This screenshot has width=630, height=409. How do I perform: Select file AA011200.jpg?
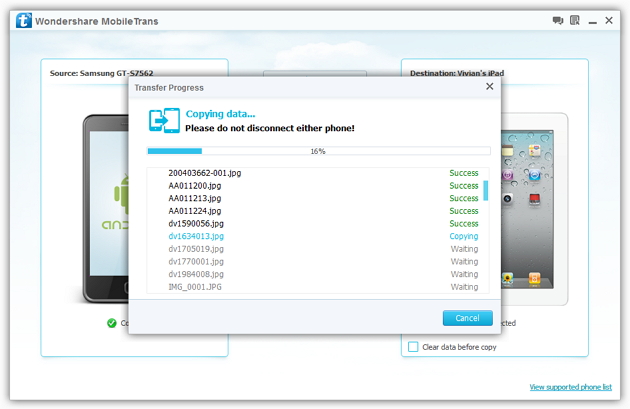click(x=194, y=186)
